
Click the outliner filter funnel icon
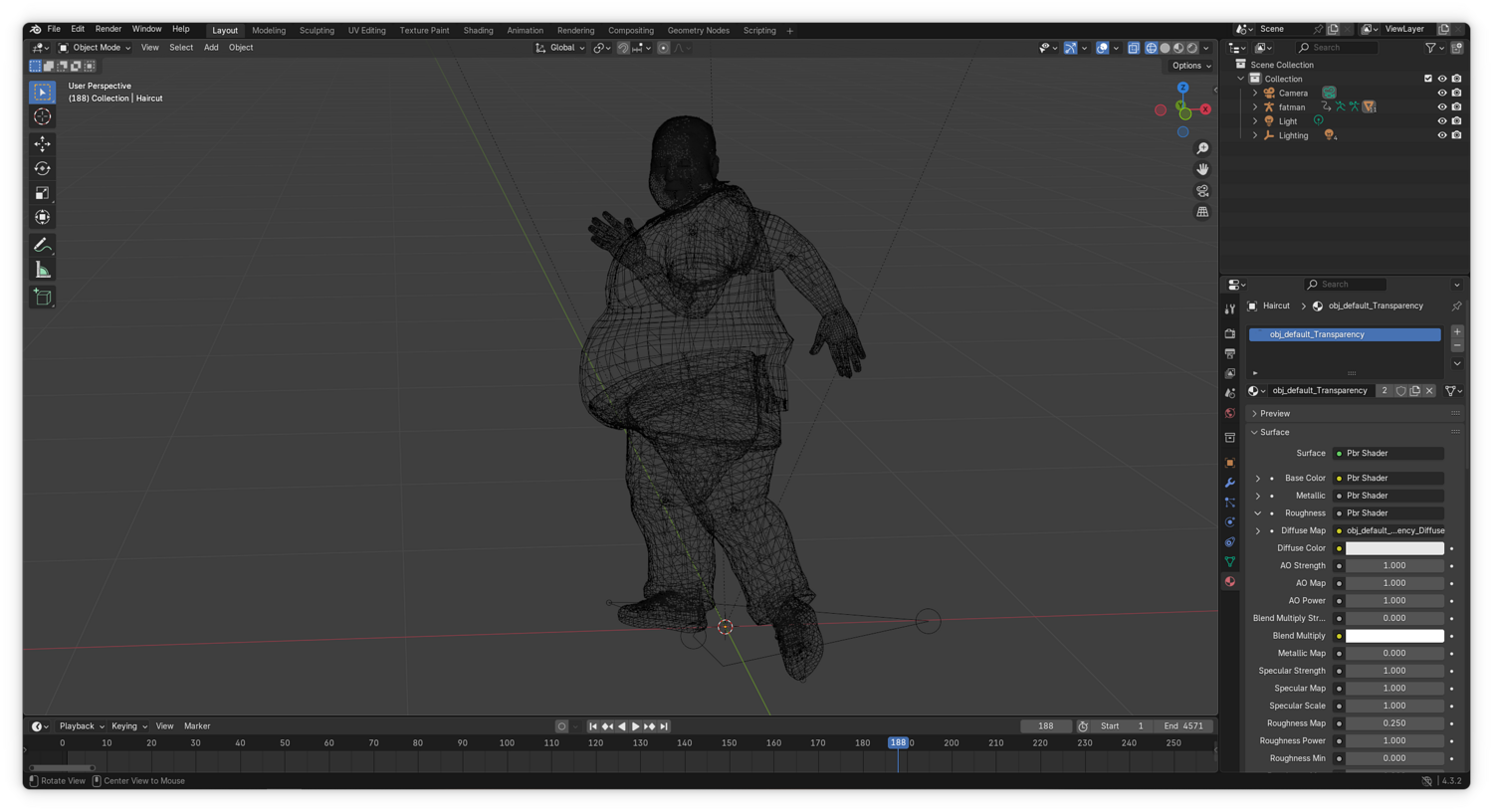(1430, 48)
